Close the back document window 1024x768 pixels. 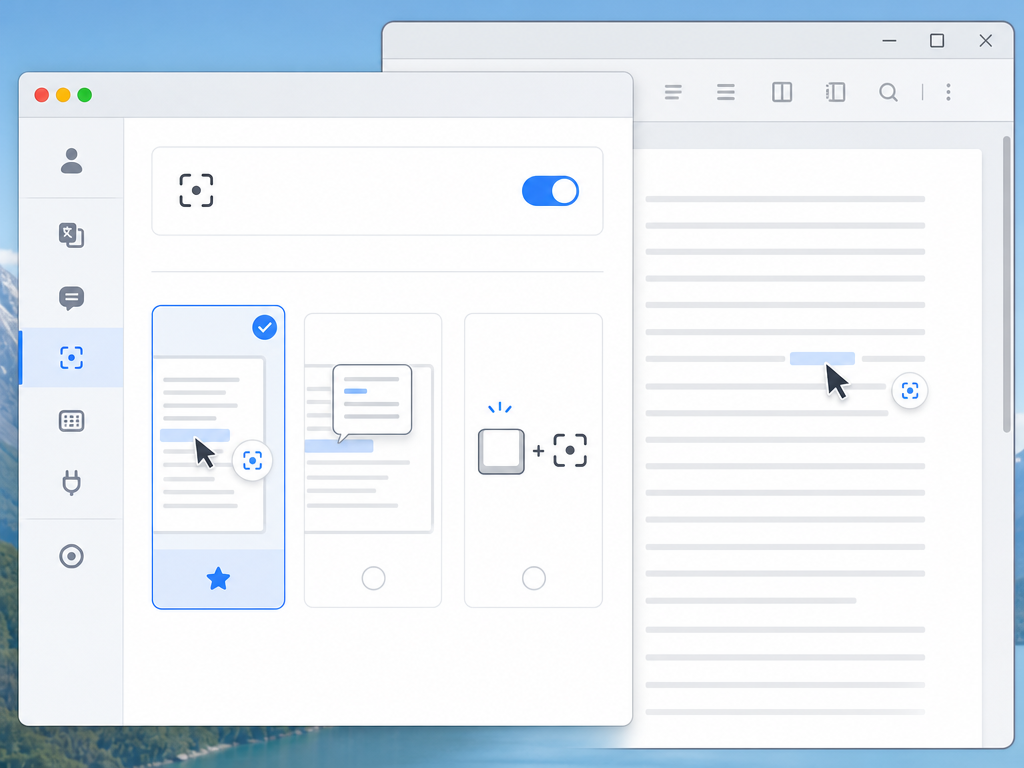pyautogui.click(x=986, y=40)
